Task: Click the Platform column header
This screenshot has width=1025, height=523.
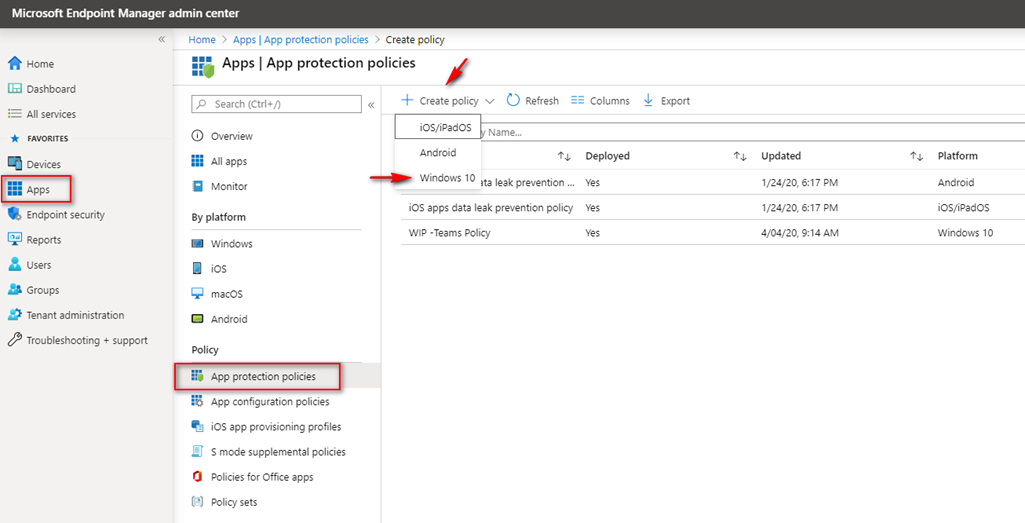Action: 958,156
